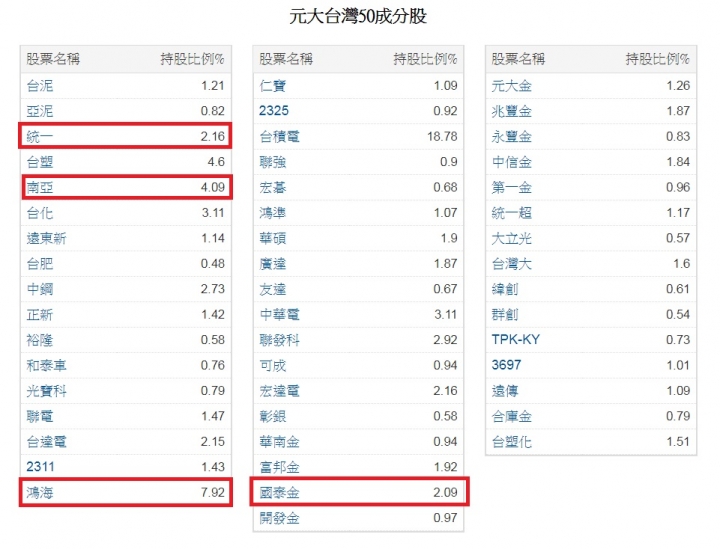Open the 合庫金 stock link
Screen dimensions: 720x549
pos(512,416)
